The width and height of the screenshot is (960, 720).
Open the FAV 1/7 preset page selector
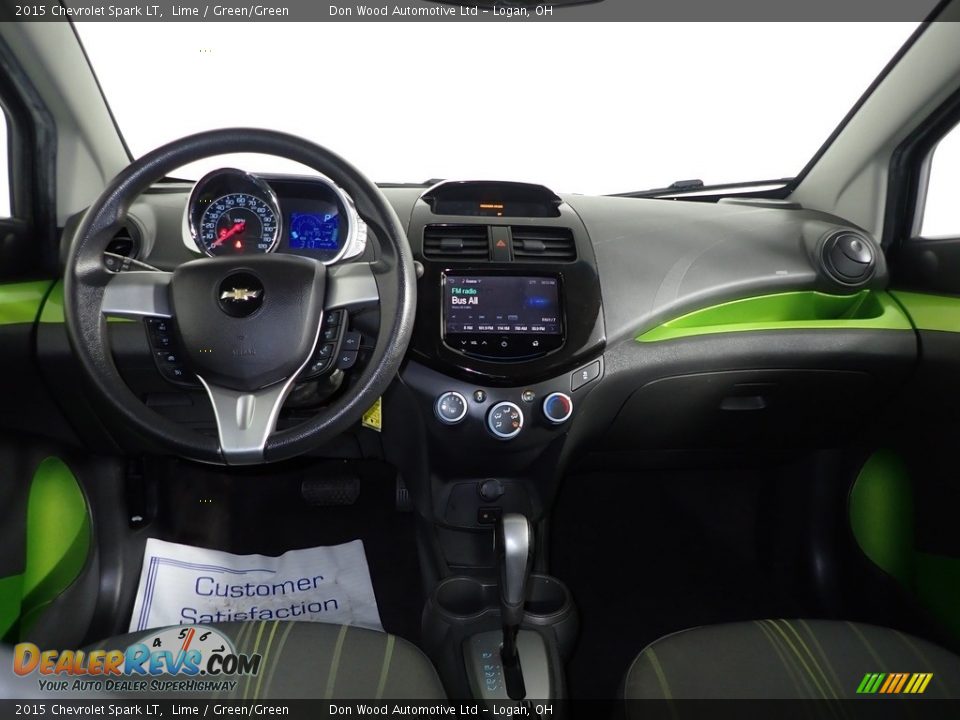click(x=550, y=319)
